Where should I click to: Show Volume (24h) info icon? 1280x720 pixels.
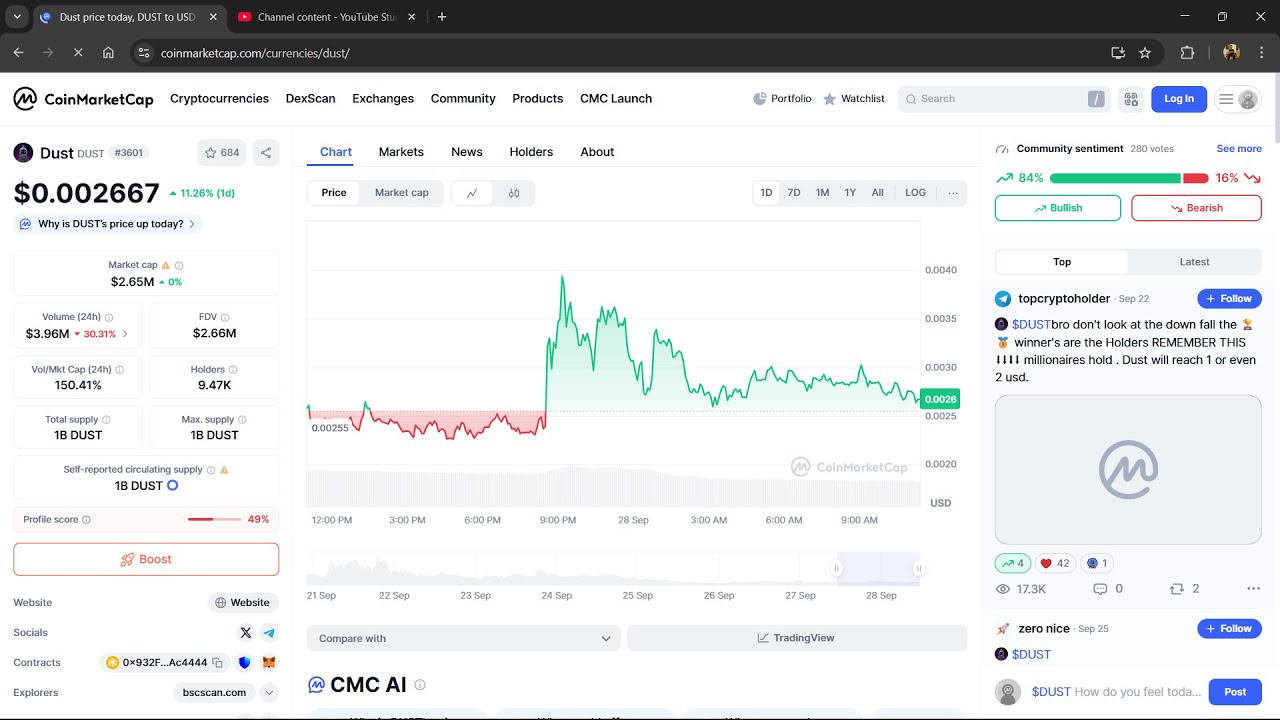coord(109,317)
